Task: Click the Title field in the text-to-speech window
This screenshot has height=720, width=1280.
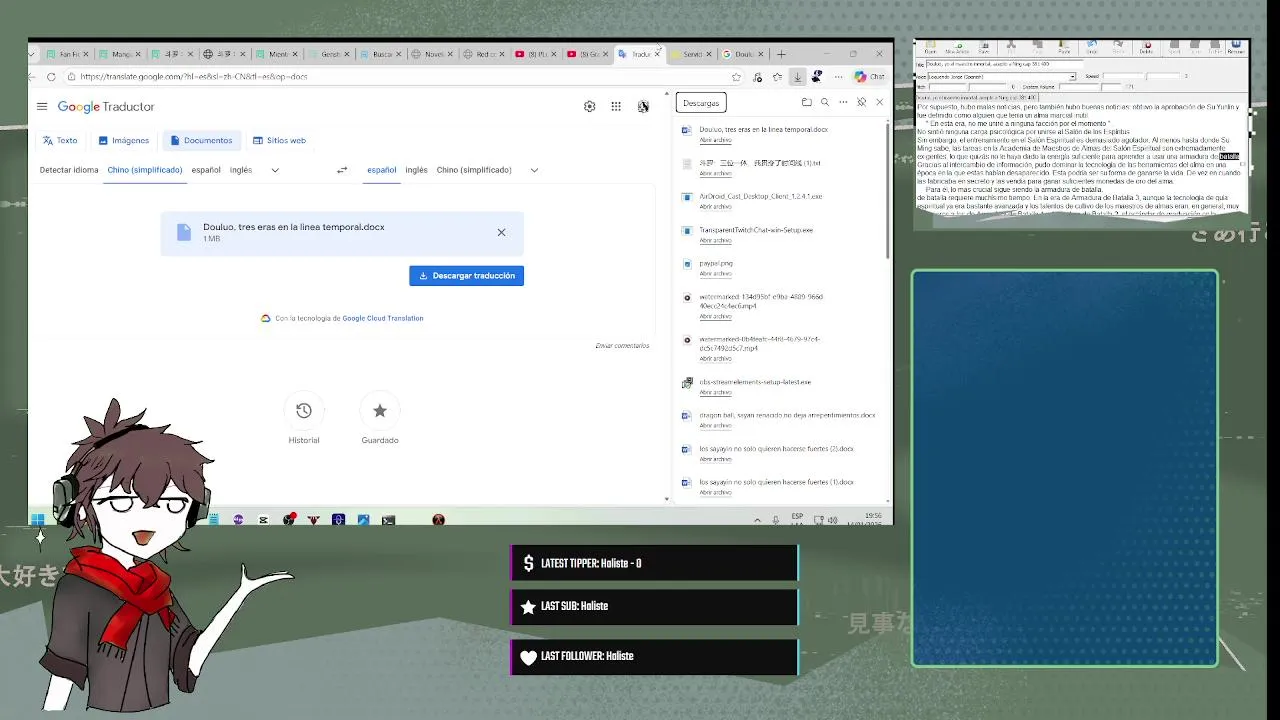Action: click(x=1005, y=64)
